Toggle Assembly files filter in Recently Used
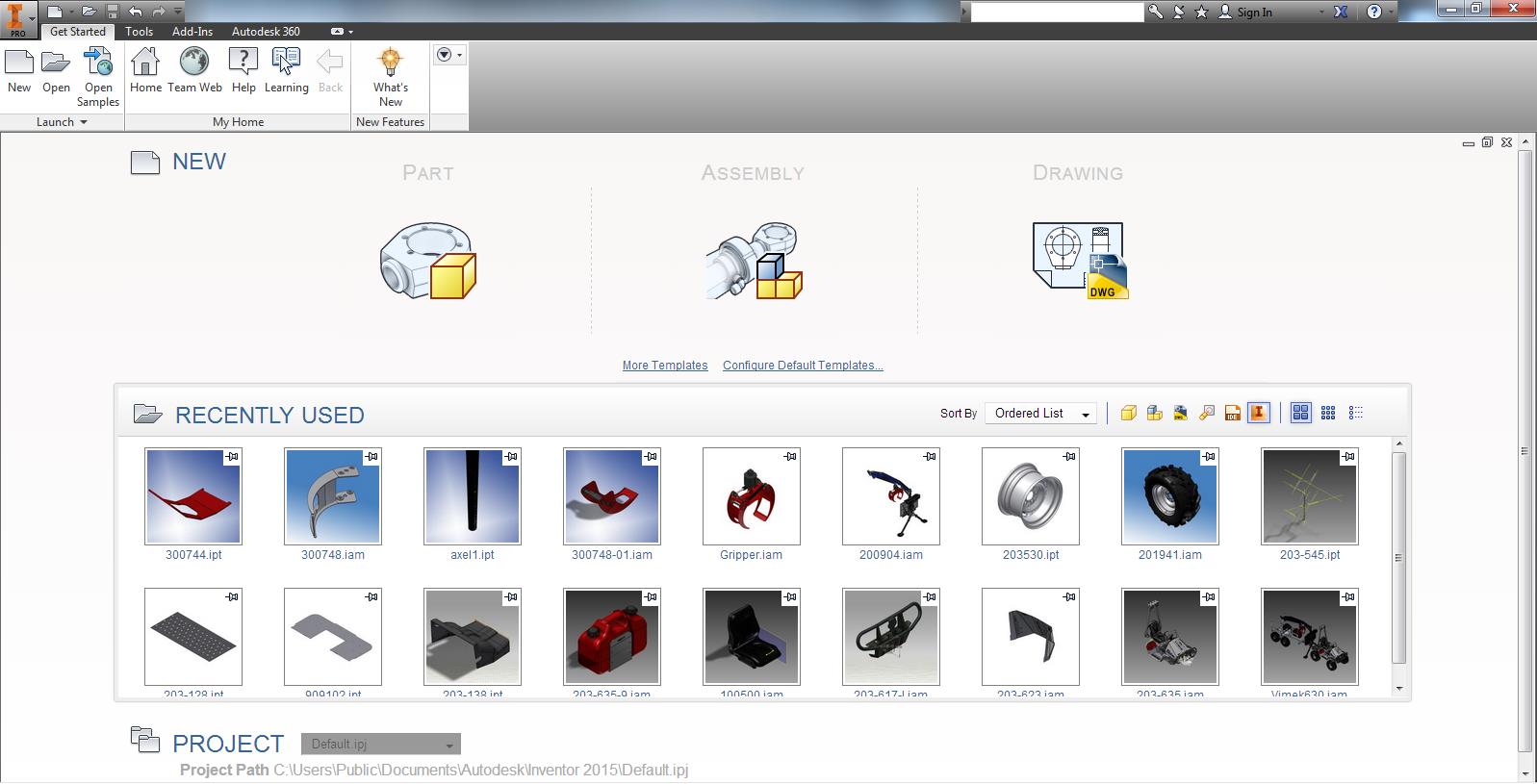 tap(1154, 413)
